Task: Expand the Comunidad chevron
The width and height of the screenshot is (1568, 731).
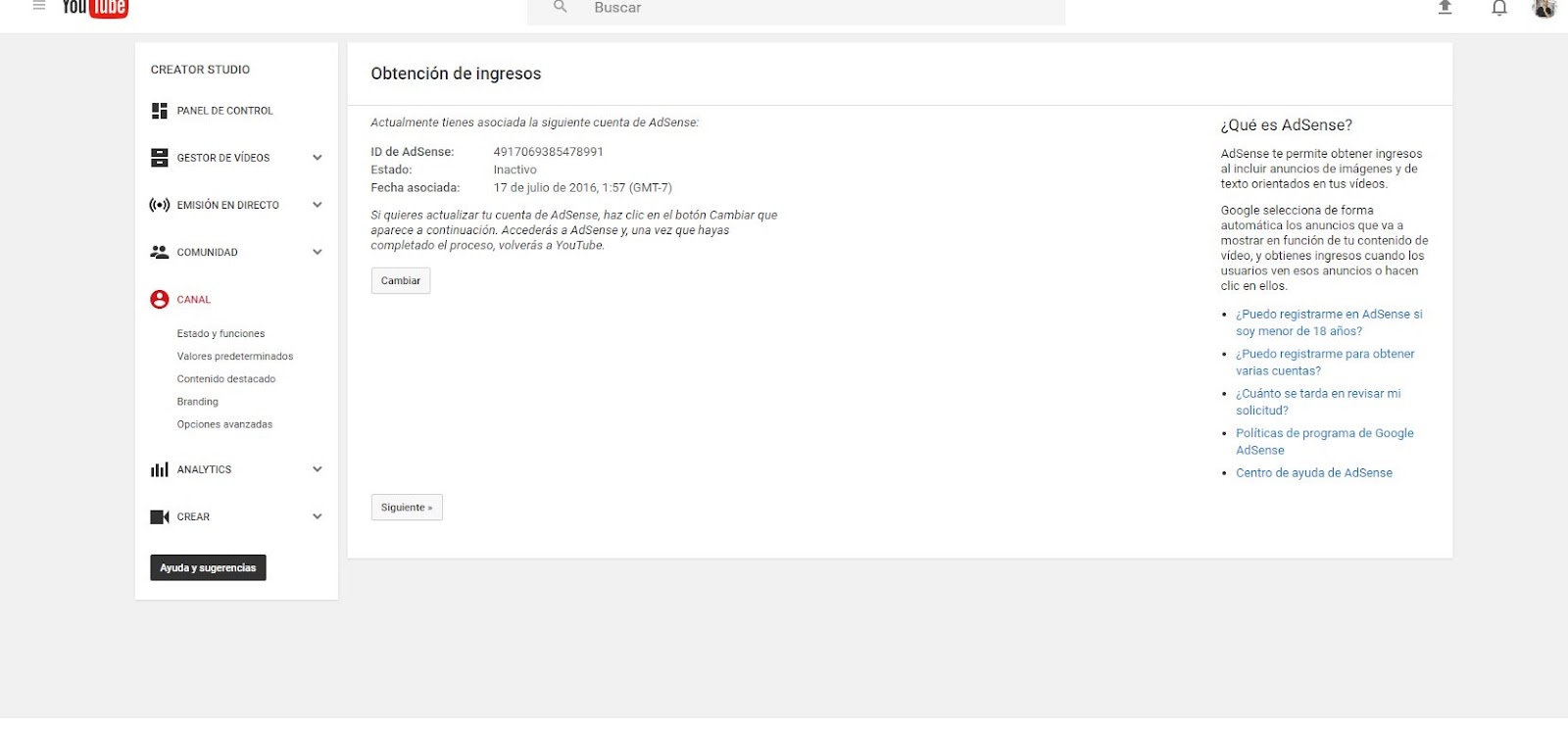Action: click(318, 252)
